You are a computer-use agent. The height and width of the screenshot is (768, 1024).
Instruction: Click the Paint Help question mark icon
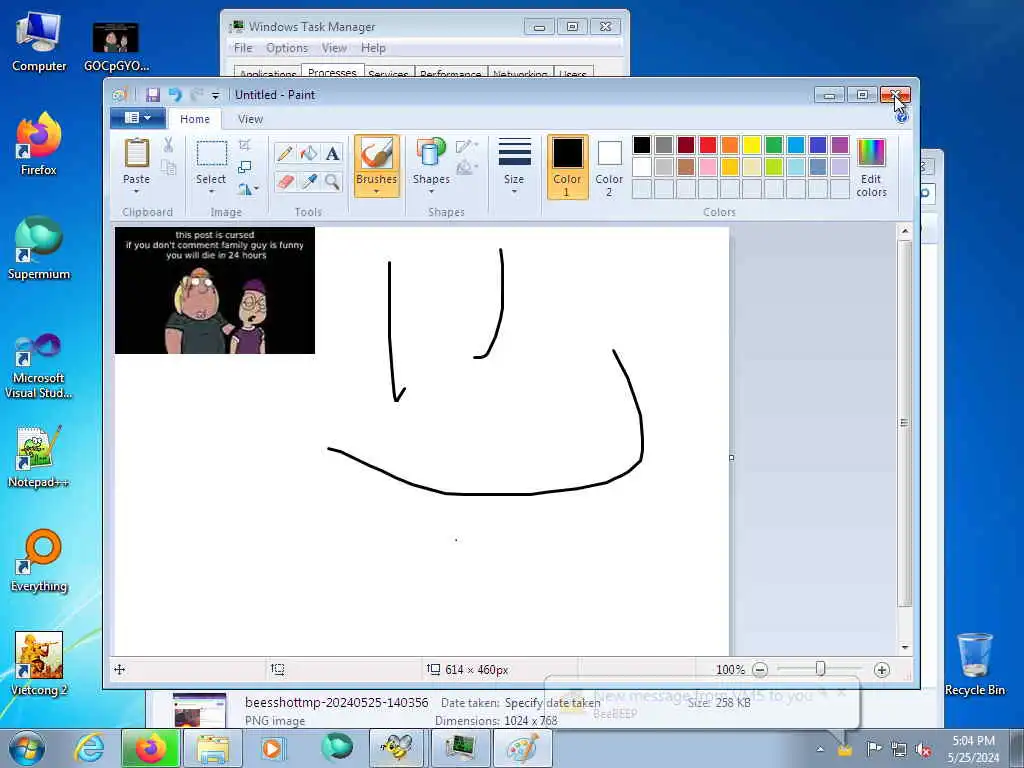pos(902,118)
